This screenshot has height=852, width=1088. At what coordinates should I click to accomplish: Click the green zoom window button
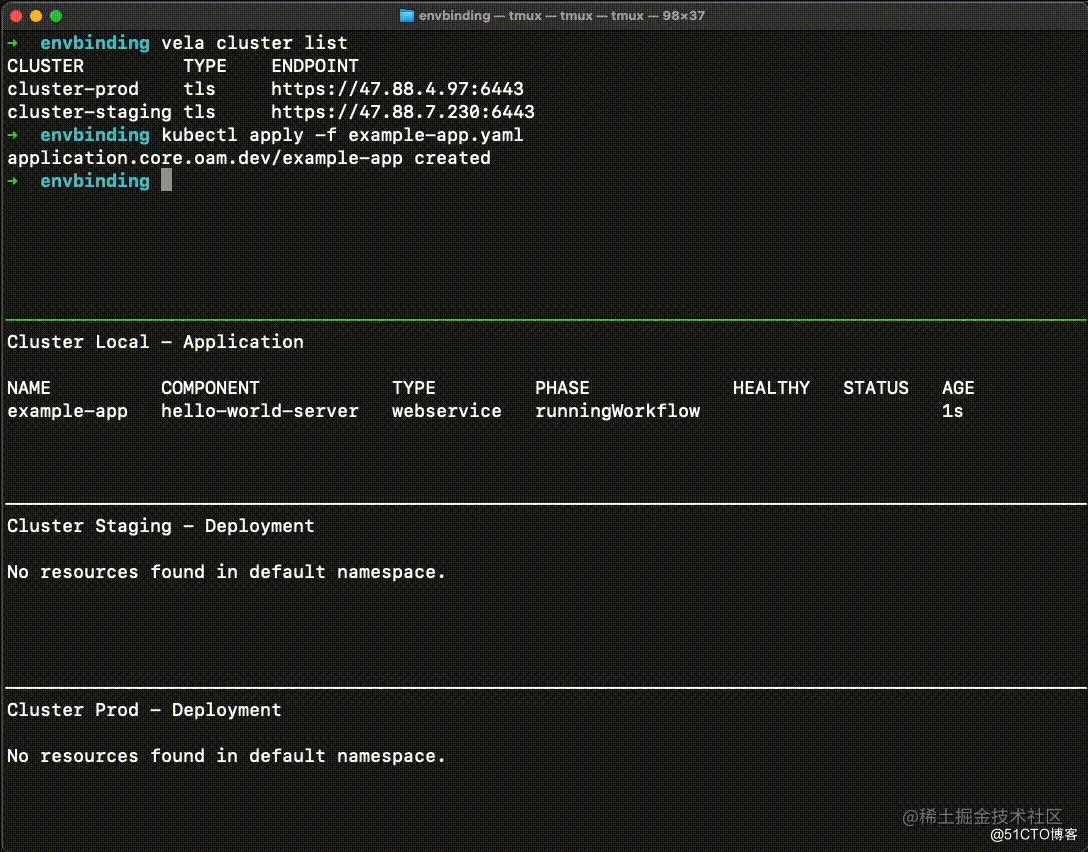[x=56, y=15]
